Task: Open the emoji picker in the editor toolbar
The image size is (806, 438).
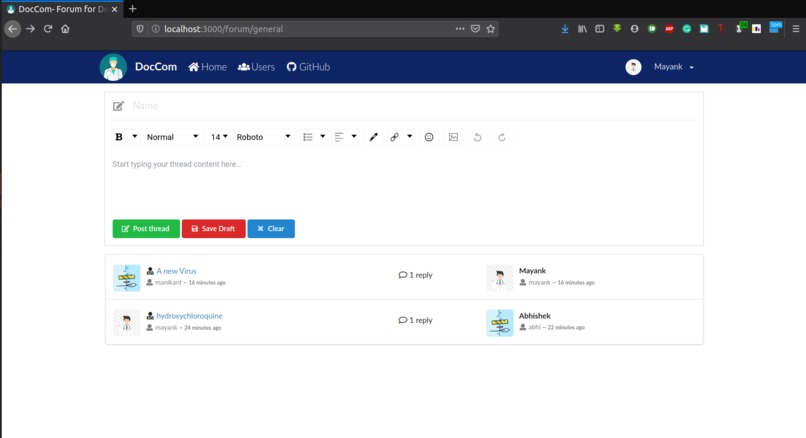Action: point(429,137)
